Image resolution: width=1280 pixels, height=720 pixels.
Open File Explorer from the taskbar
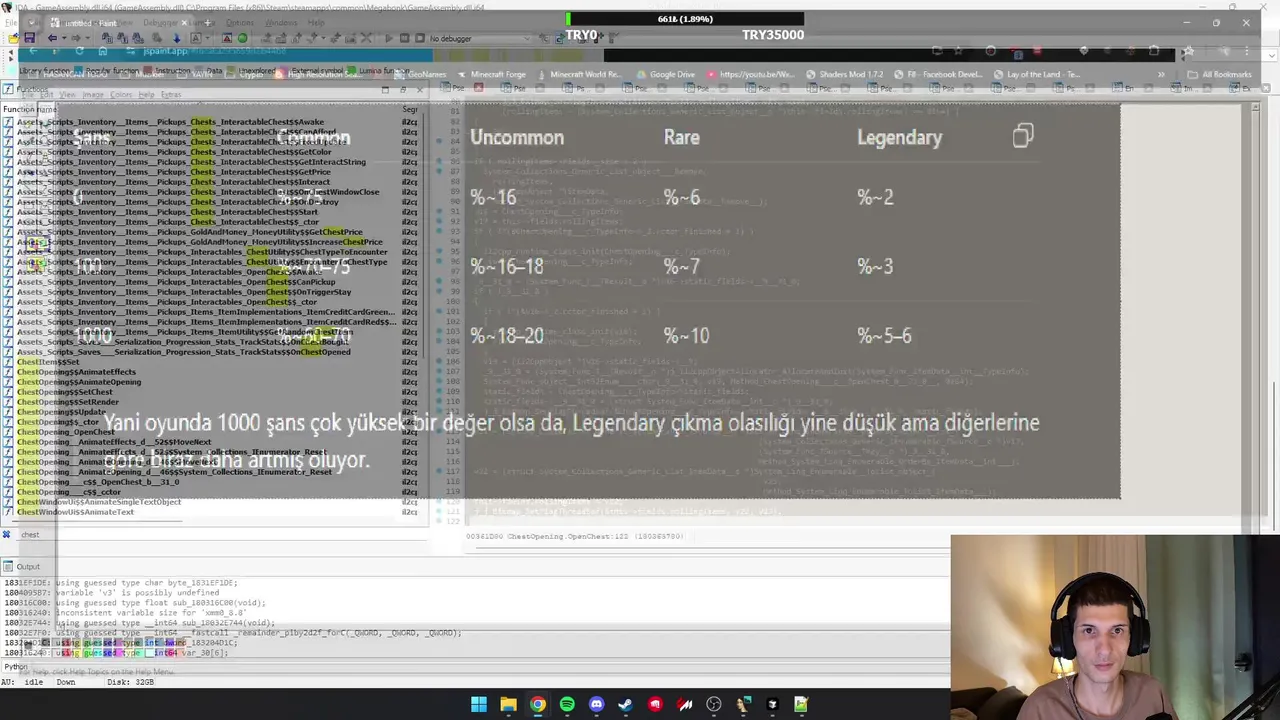[508, 704]
